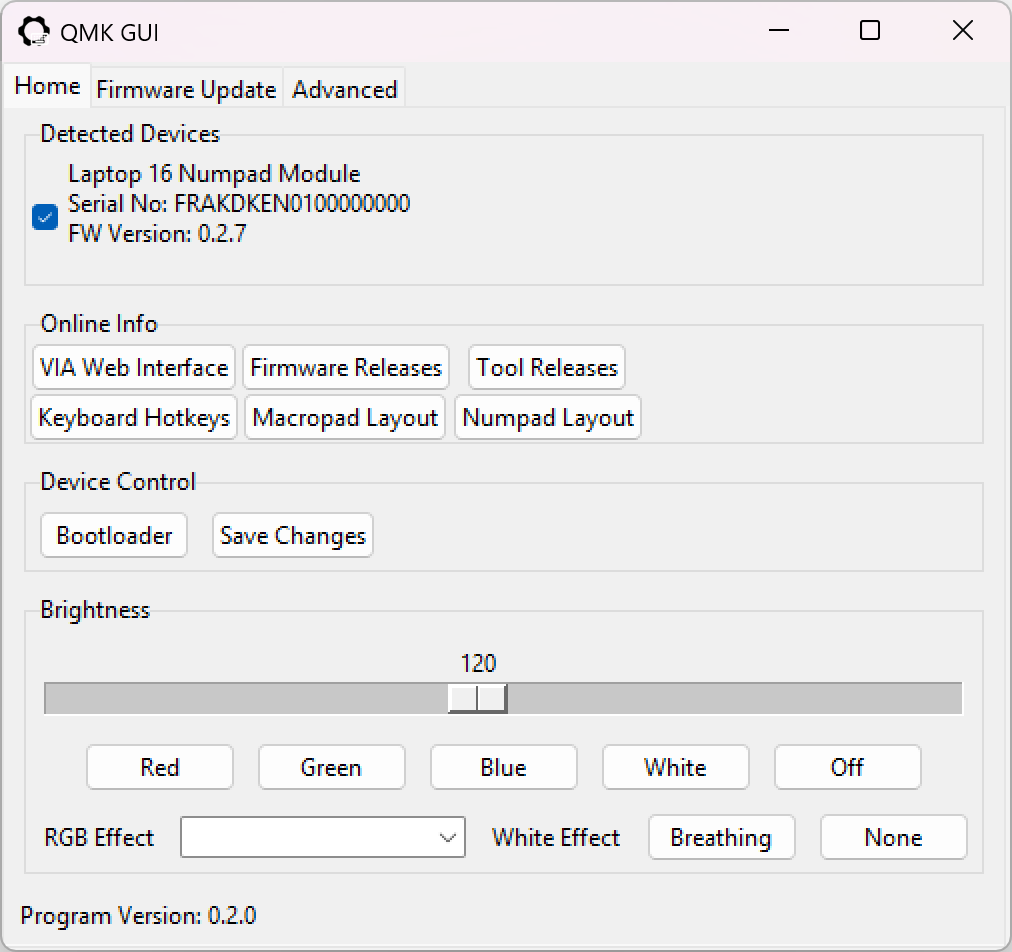The width and height of the screenshot is (1012, 952).
Task: Click the Save Changes button
Action: click(293, 535)
